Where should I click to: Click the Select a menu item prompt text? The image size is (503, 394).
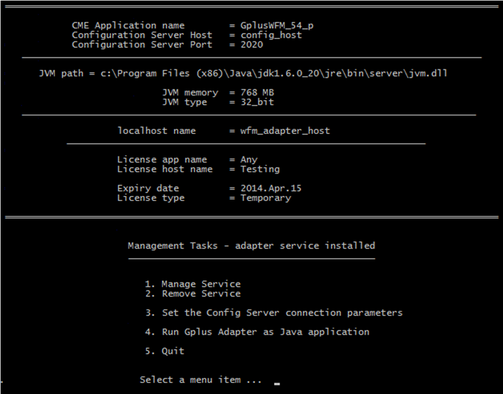201,380
